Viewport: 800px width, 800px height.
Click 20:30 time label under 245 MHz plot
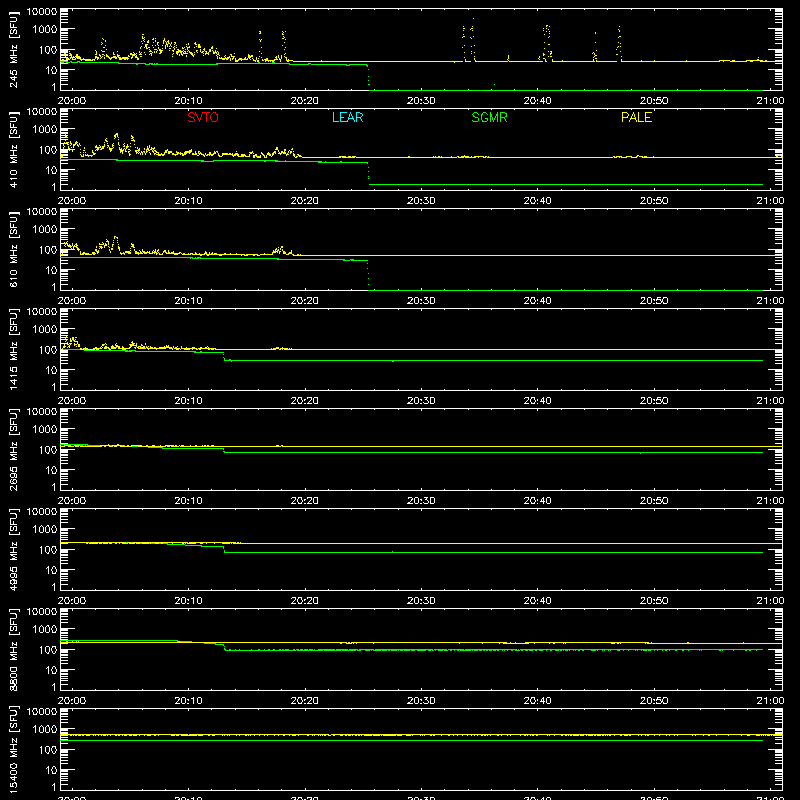tap(421, 101)
